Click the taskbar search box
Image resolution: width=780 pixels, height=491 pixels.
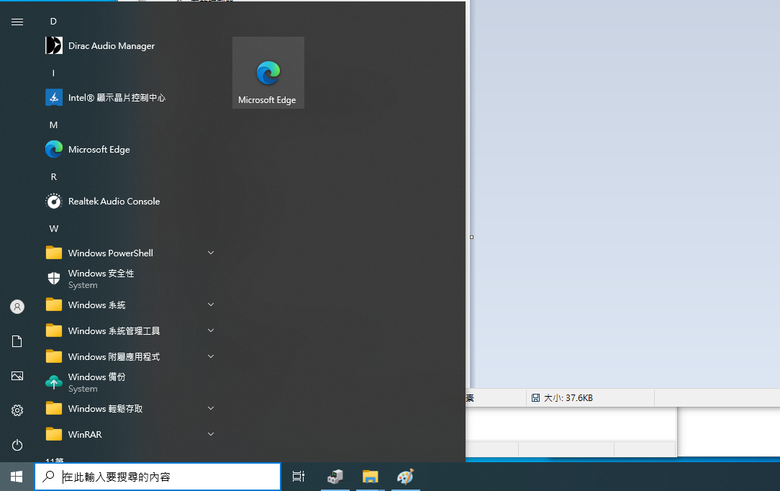(158, 477)
